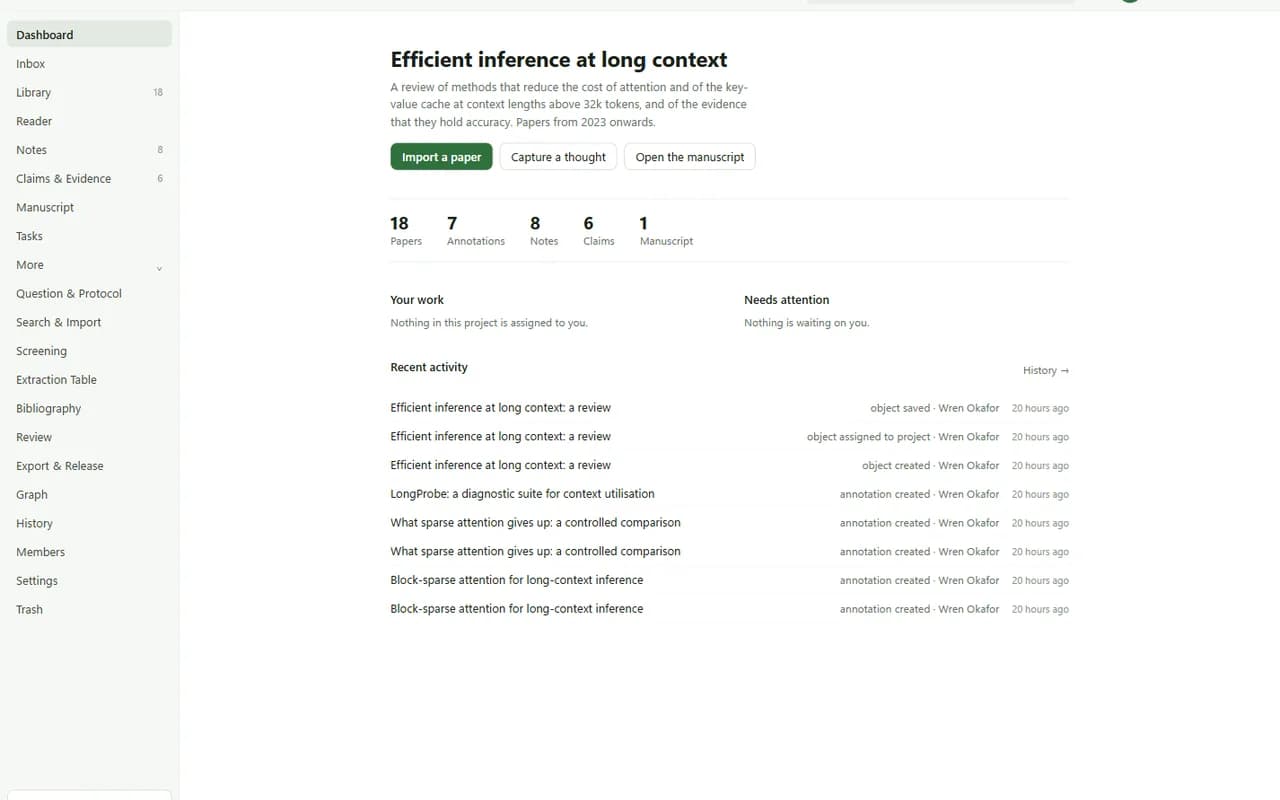
Task: Go to Bibliography in the sidebar
Action: (x=89, y=409)
